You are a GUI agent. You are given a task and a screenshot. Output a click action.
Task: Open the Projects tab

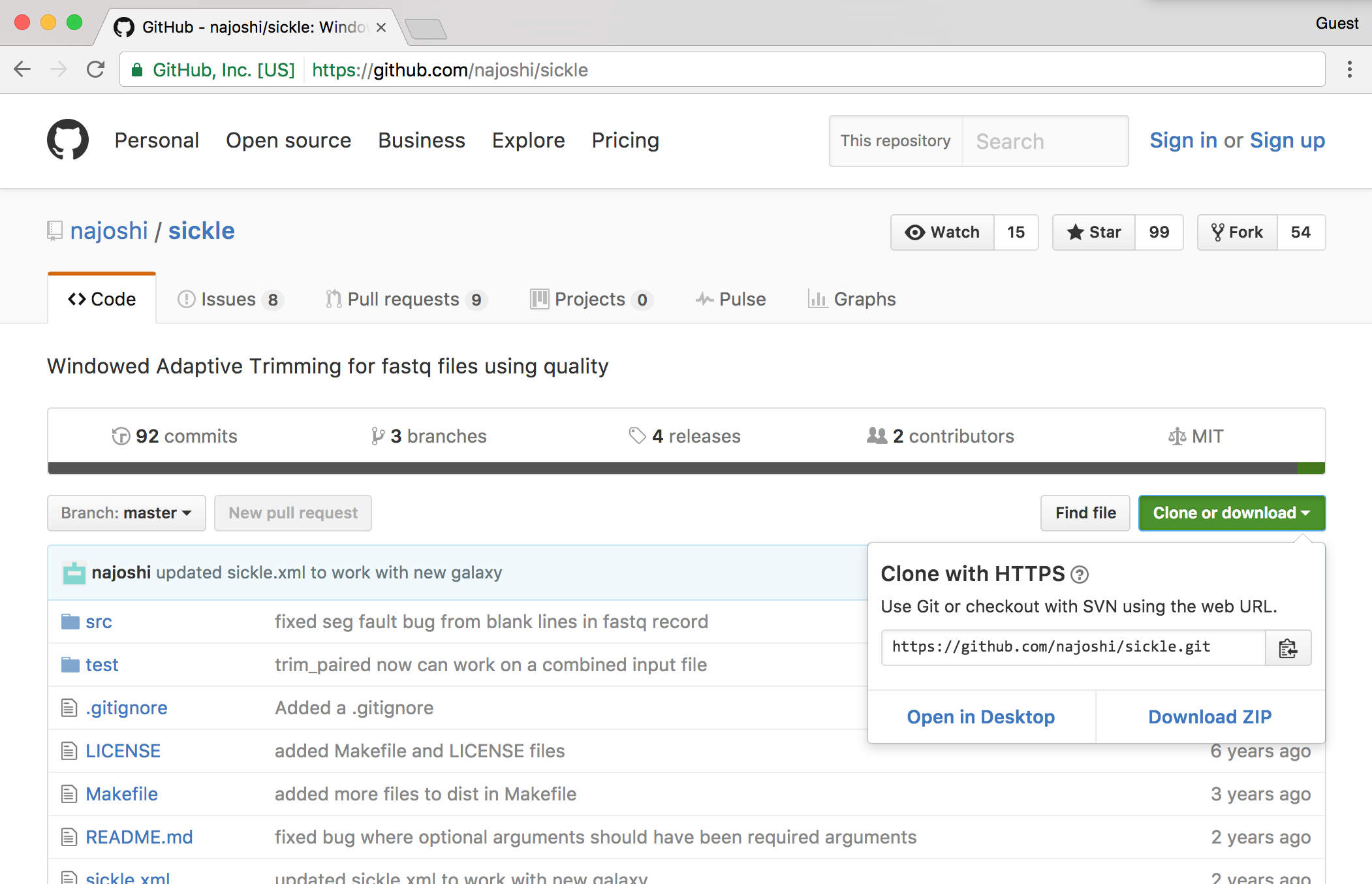(x=591, y=299)
